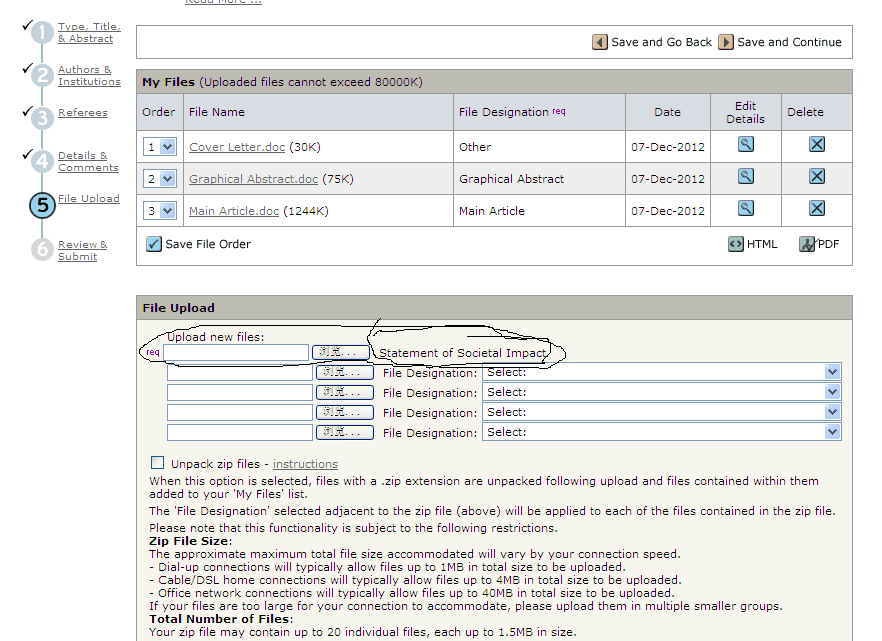Image resolution: width=882 pixels, height=641 pixels.
Task: Open order dropdown for Cover Letter.doc
Action: click(x=160, y=147)
